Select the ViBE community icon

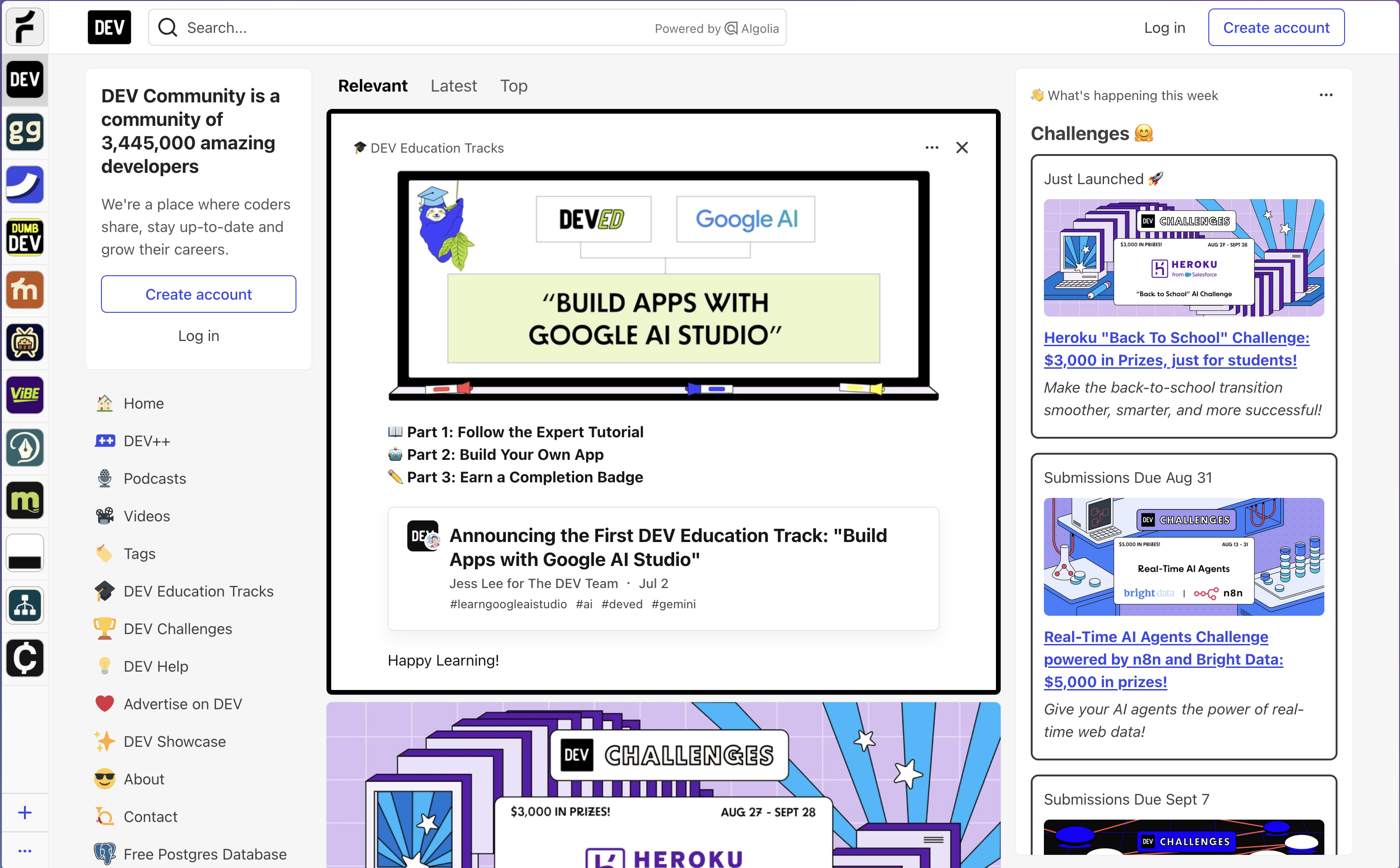click(x=25, y=395)
